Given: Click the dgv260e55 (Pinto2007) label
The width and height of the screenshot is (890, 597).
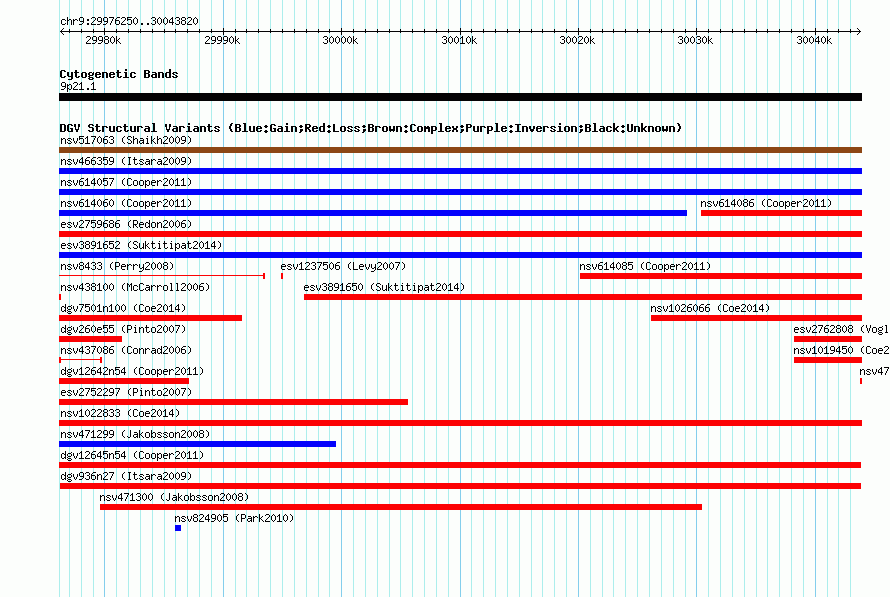Looking at the screenshot, I should [123, 329].
